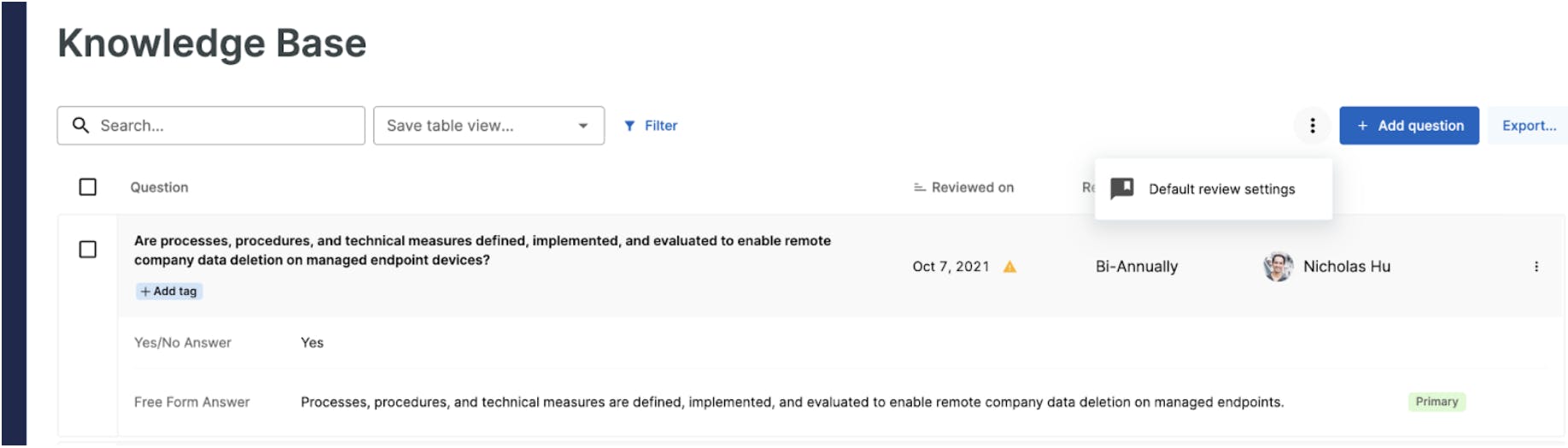Screen dimensions: 1568x448
Task: Click the Export button
Action: 1528,126
